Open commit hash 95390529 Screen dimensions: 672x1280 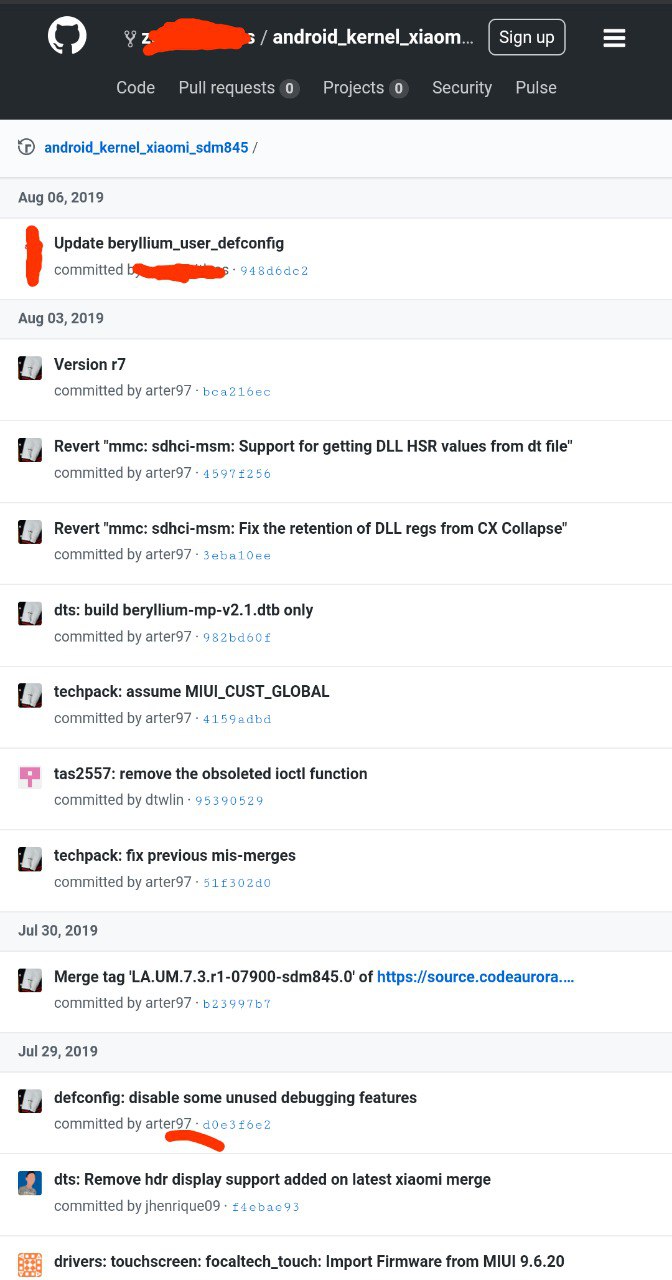(229, 801)
